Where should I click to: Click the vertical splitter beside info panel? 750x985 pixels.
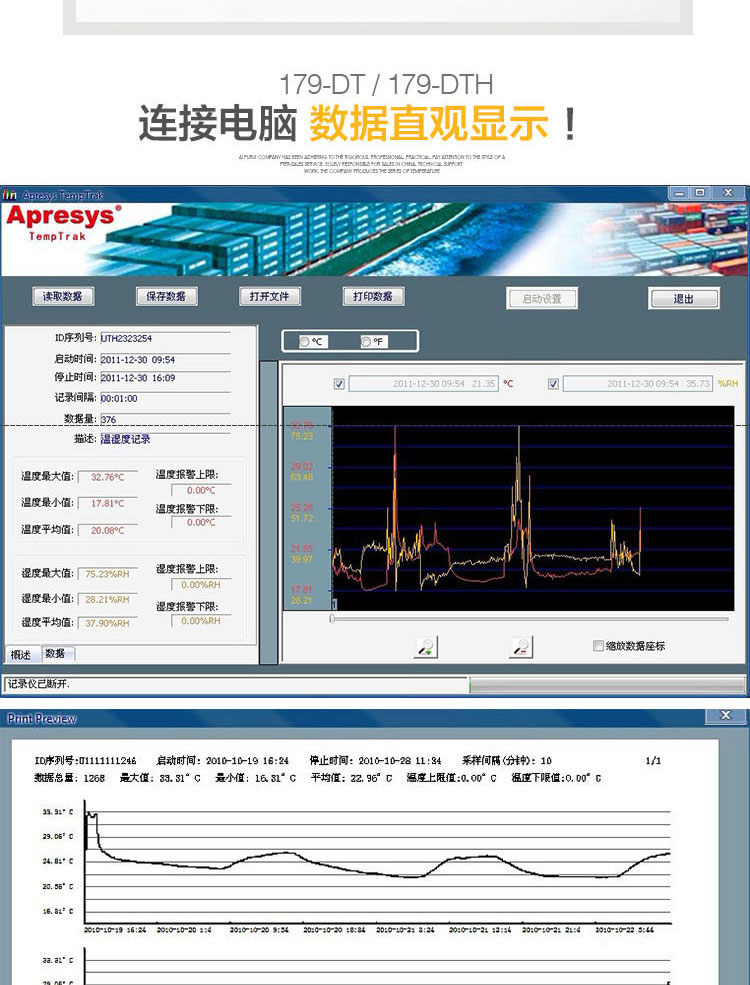click(268, 512)
